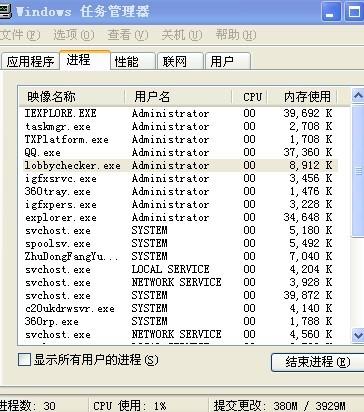This screenshot has width=364, height=412.
Task: Click the 34,648 K memory value
Action: coord(308,217)
